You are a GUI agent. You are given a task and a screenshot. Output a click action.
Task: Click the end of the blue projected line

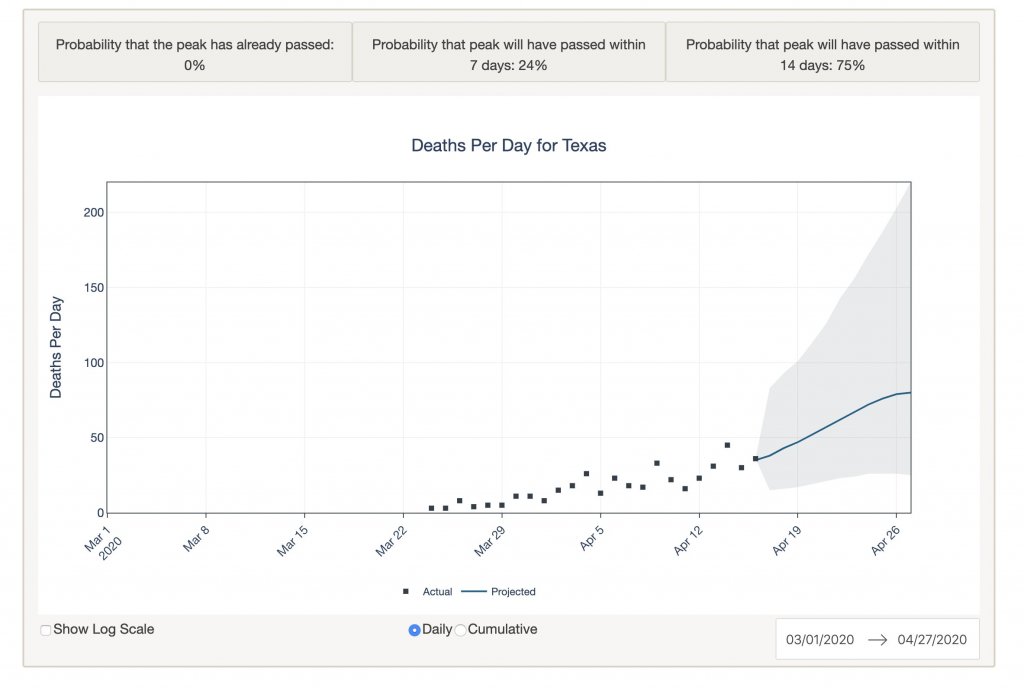[x=910, y=392]
